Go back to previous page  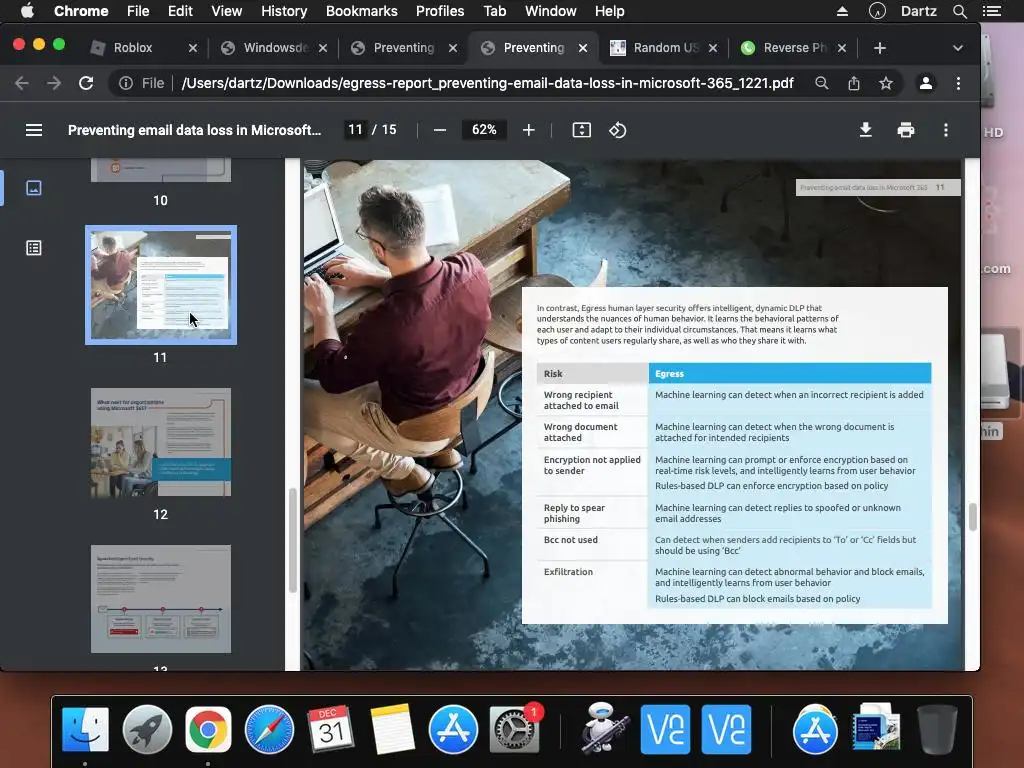point(22,83)
